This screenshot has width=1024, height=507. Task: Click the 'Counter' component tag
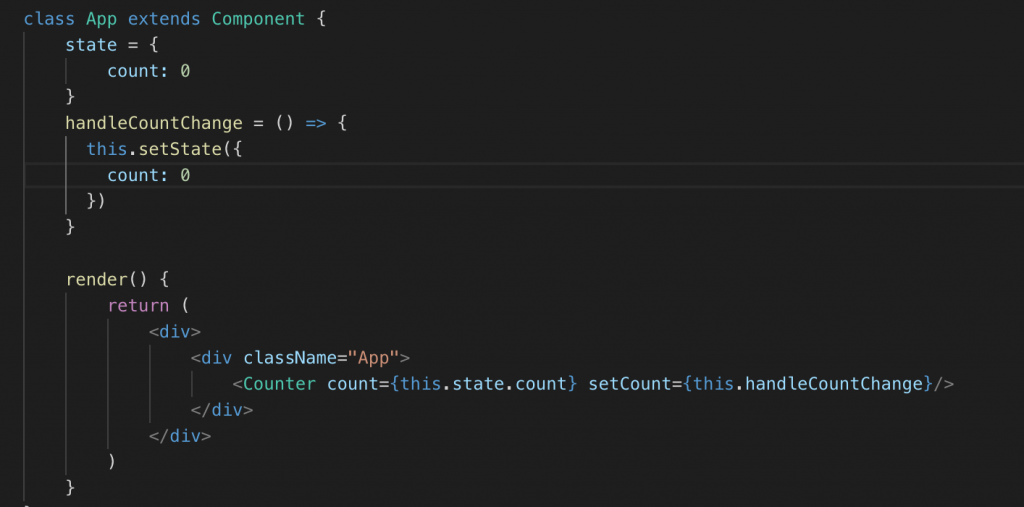point(279,384)
